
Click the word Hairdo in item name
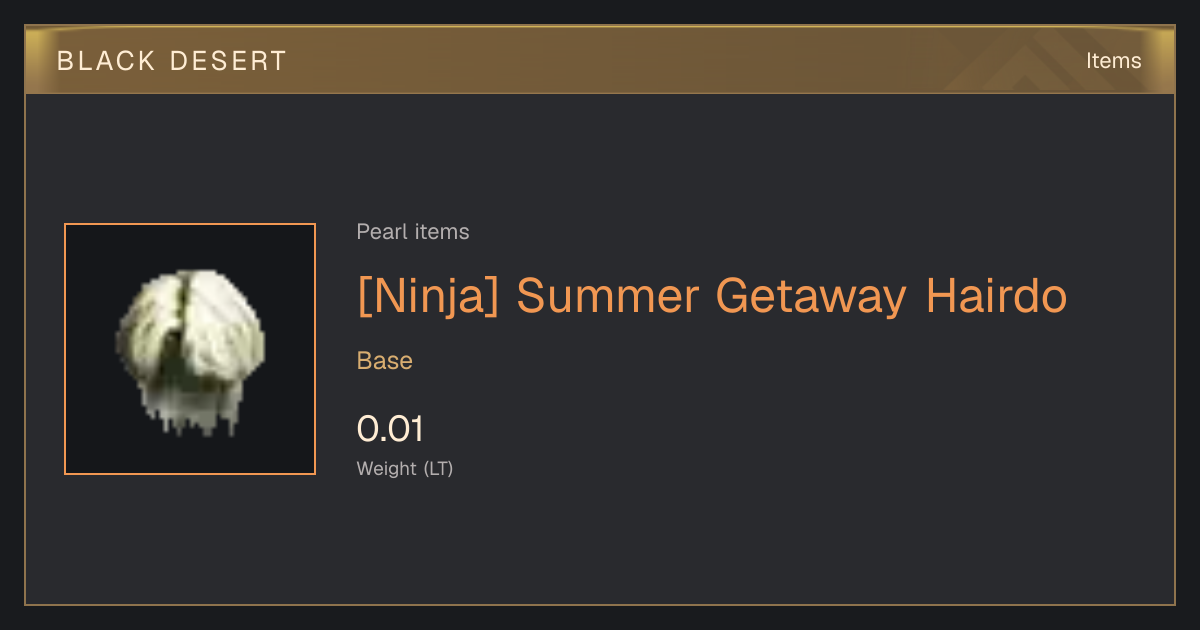click(x=996, y=297)
